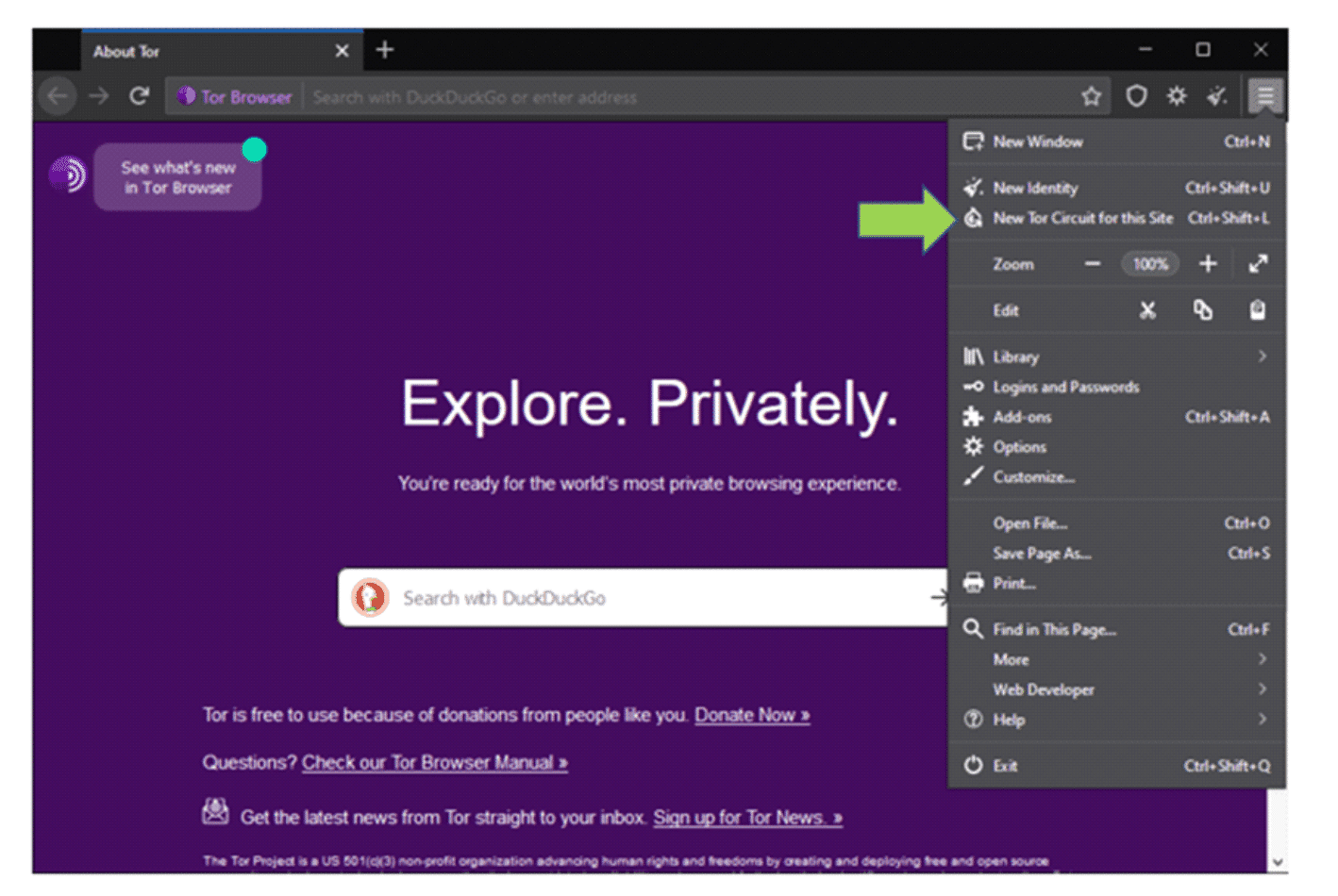Click the Copy icon in Edit row
This screenshot has height=896, width=1338.
tap(1203, 310)
